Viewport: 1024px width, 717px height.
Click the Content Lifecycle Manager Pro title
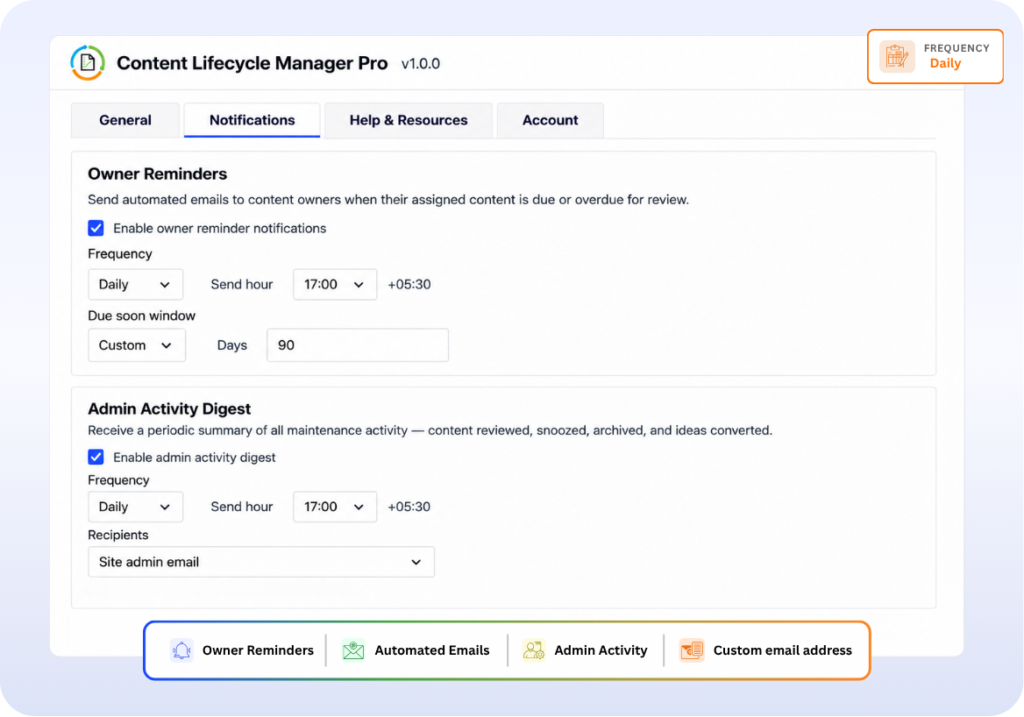[252, 63]
